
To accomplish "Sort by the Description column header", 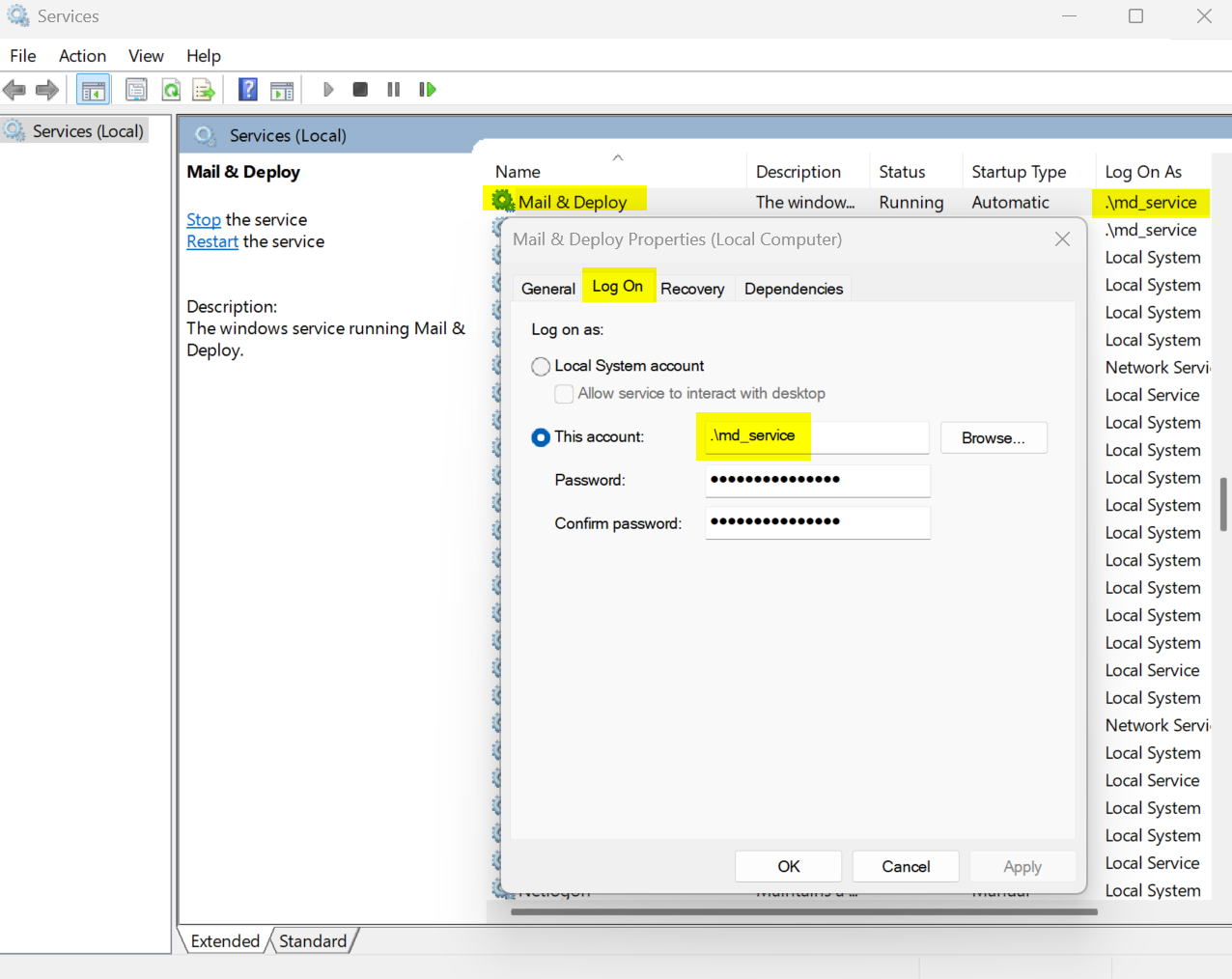I will (808, 171).
